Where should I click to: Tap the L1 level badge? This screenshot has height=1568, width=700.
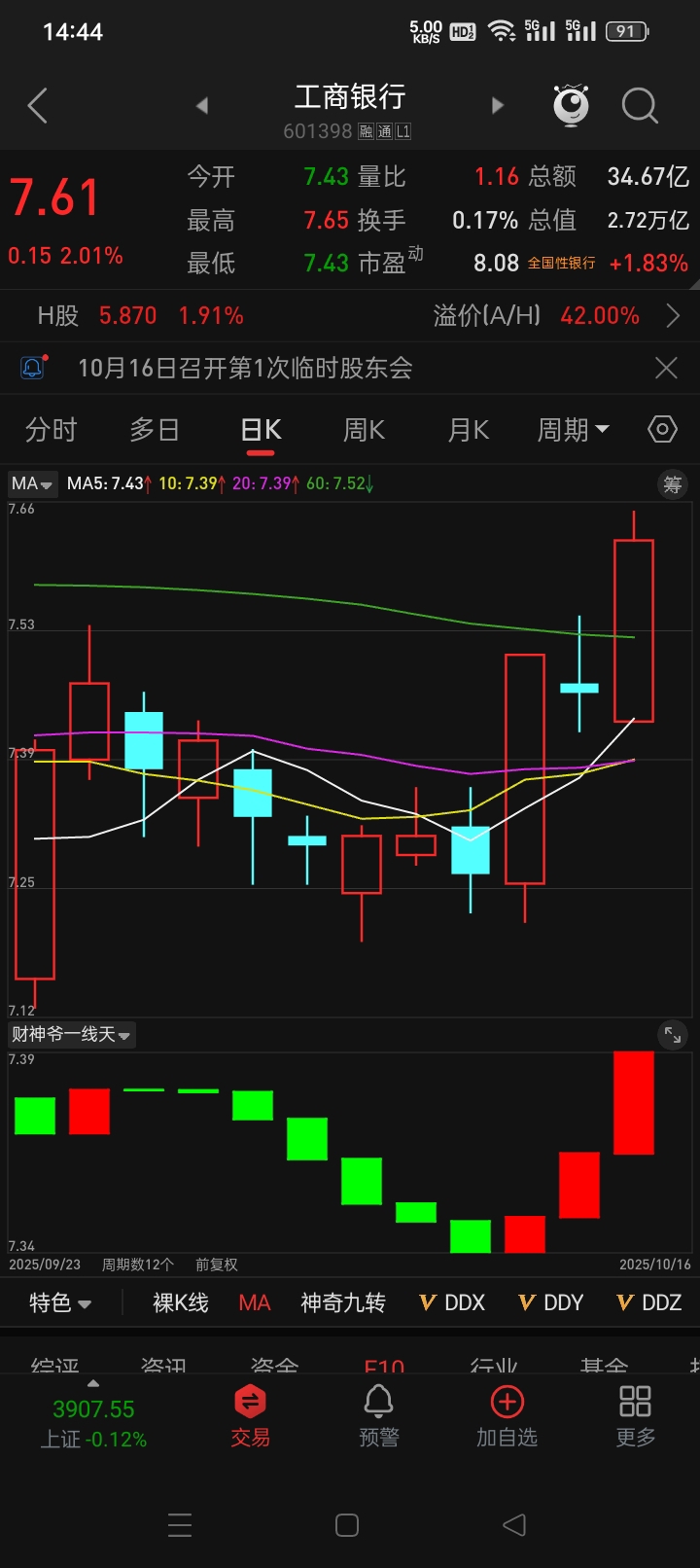pyautogui.click(x=402, y=131)
